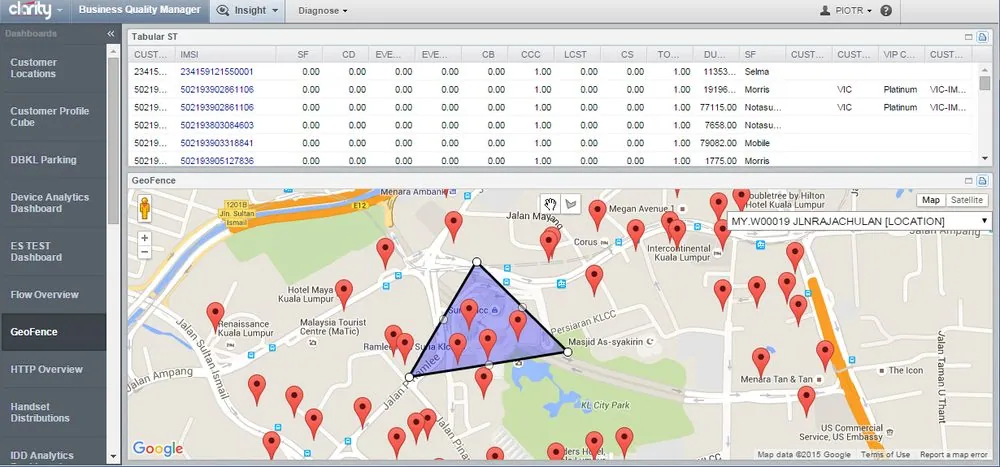Image resolution: width=1000 pixels, height=467 pixels.
Task: Open Handset Distributions dashboard
Action: tap(54, 412)
